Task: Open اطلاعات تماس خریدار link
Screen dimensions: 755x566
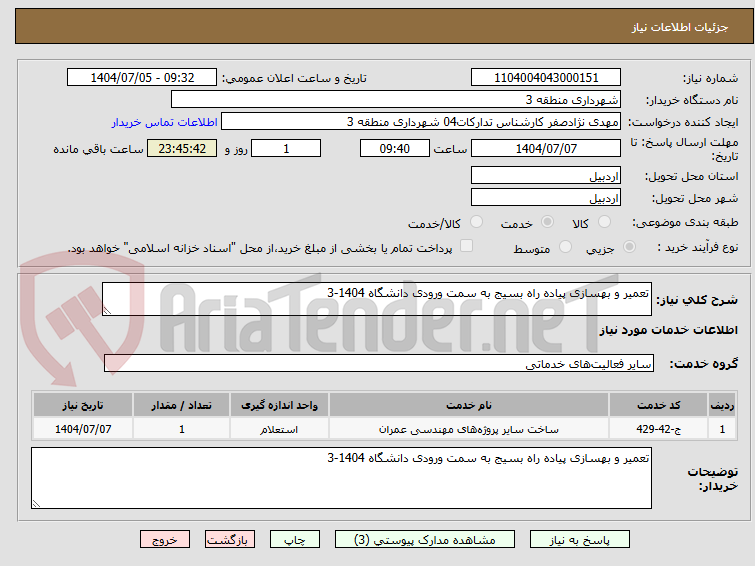Action: (x=165, y=122)
